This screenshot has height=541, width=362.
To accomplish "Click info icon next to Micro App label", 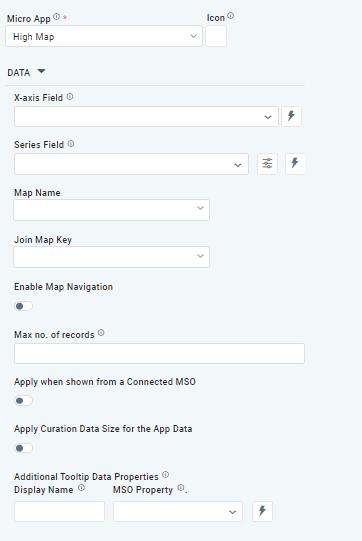I will tap(57, 17).
